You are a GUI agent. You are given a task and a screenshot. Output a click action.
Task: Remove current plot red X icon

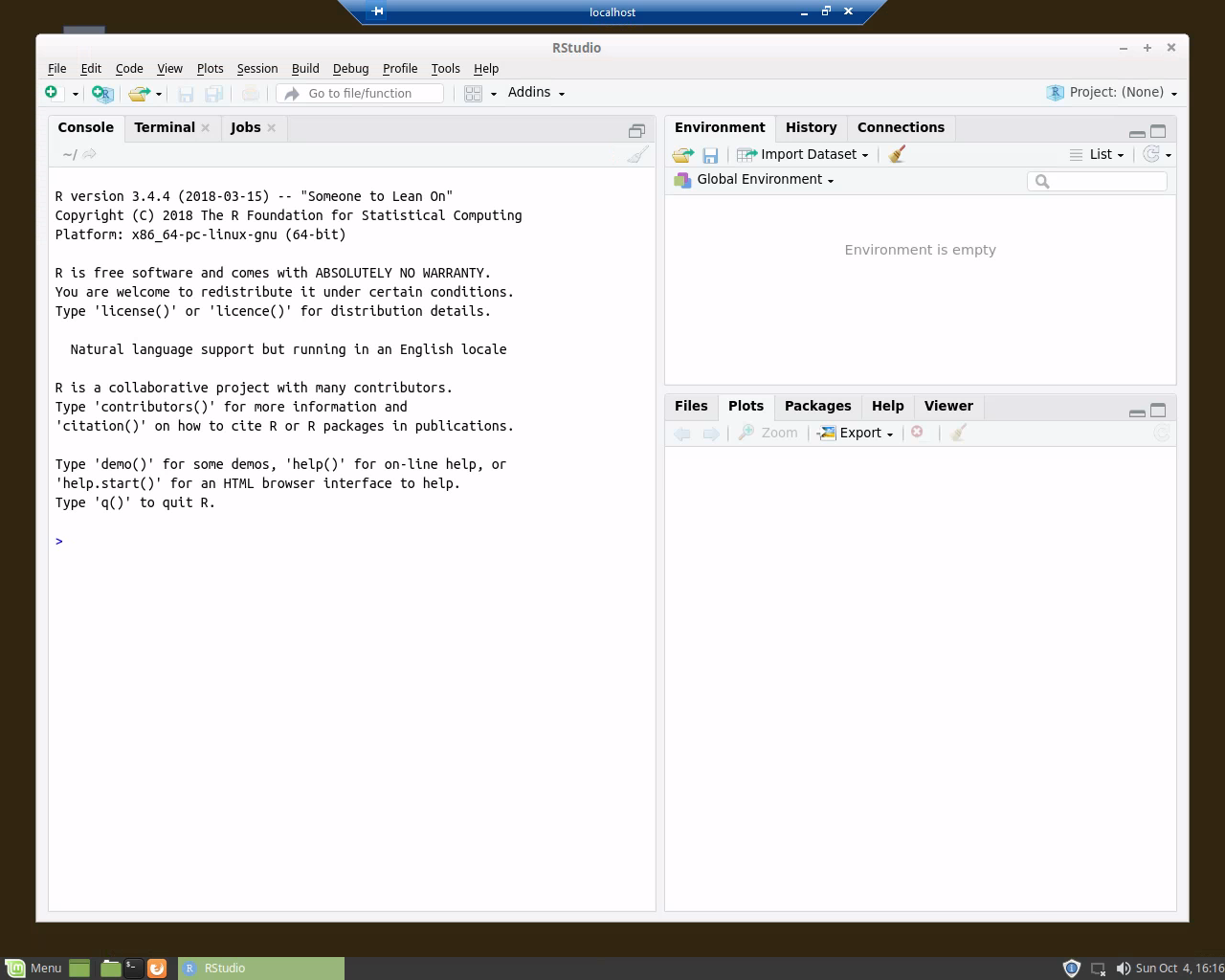click(x=917, y=433)
